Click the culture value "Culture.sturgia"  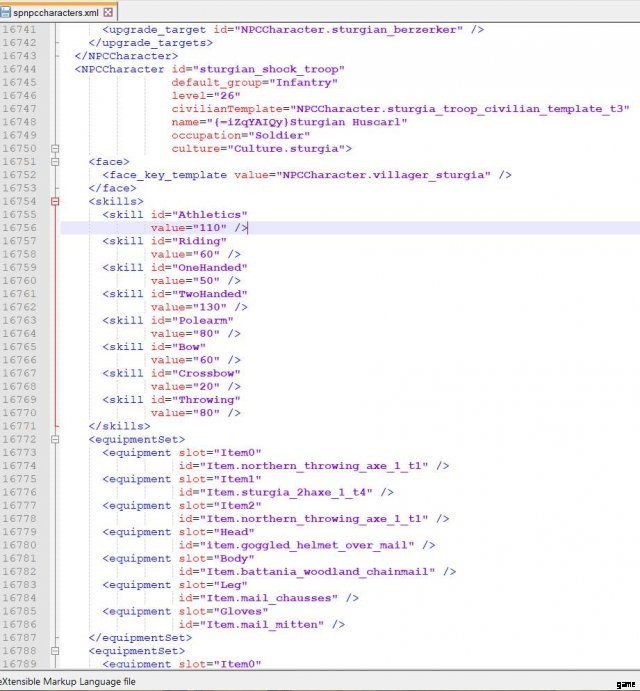[x=286, y=149]
